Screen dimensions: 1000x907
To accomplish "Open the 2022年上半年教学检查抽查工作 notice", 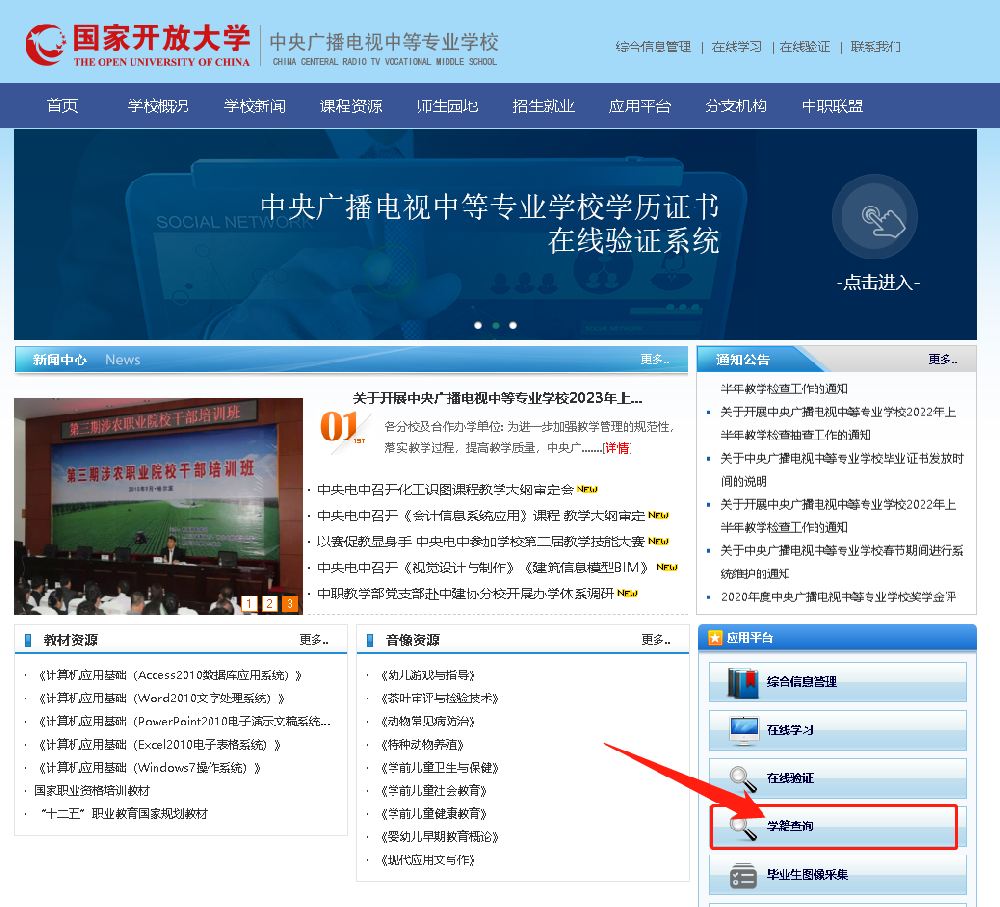I will tap(838, 424).
